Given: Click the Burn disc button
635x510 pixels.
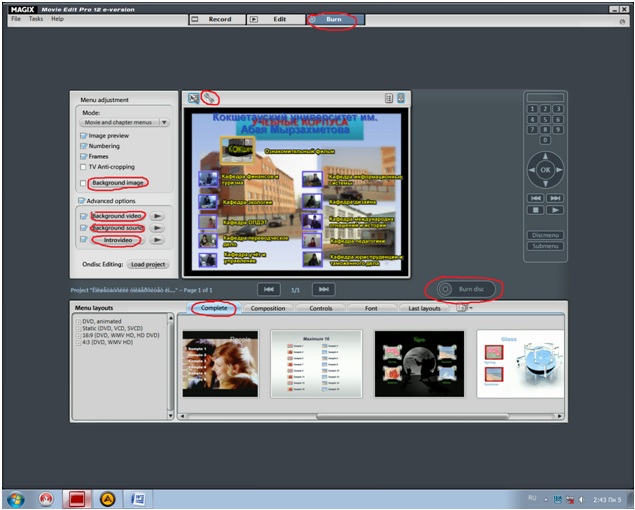Looking at the screenshot, I should (464, 289).
